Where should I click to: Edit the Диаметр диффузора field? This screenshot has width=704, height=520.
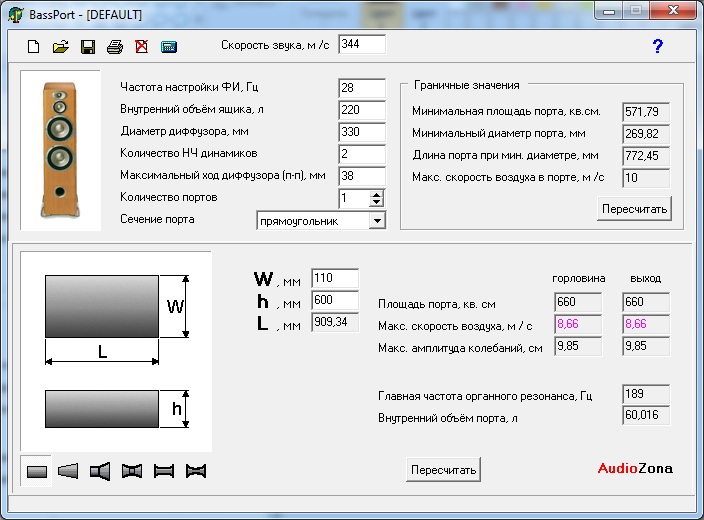pyautogui.click(x=362, y=132)
